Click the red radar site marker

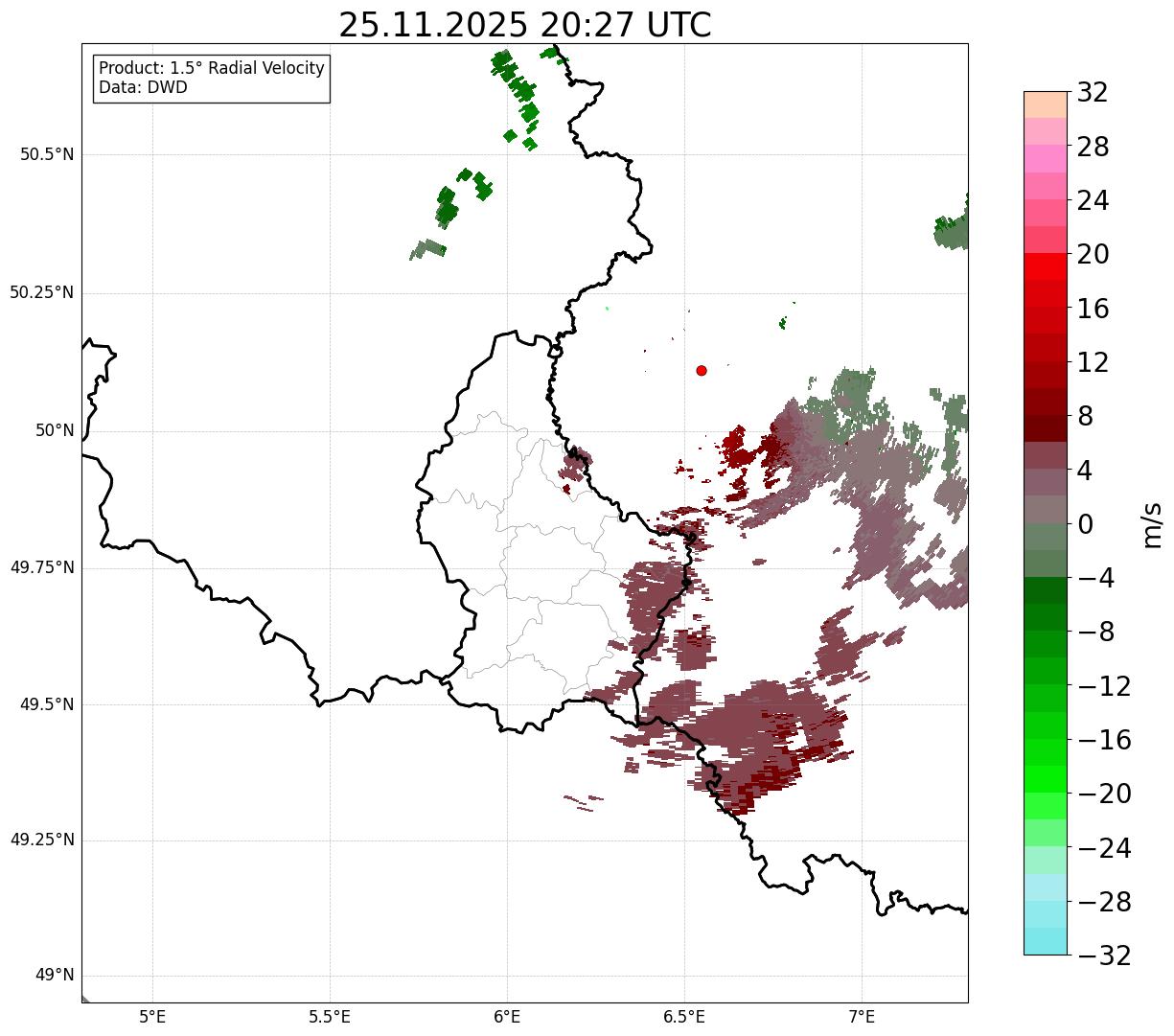[x=702, y=370]
